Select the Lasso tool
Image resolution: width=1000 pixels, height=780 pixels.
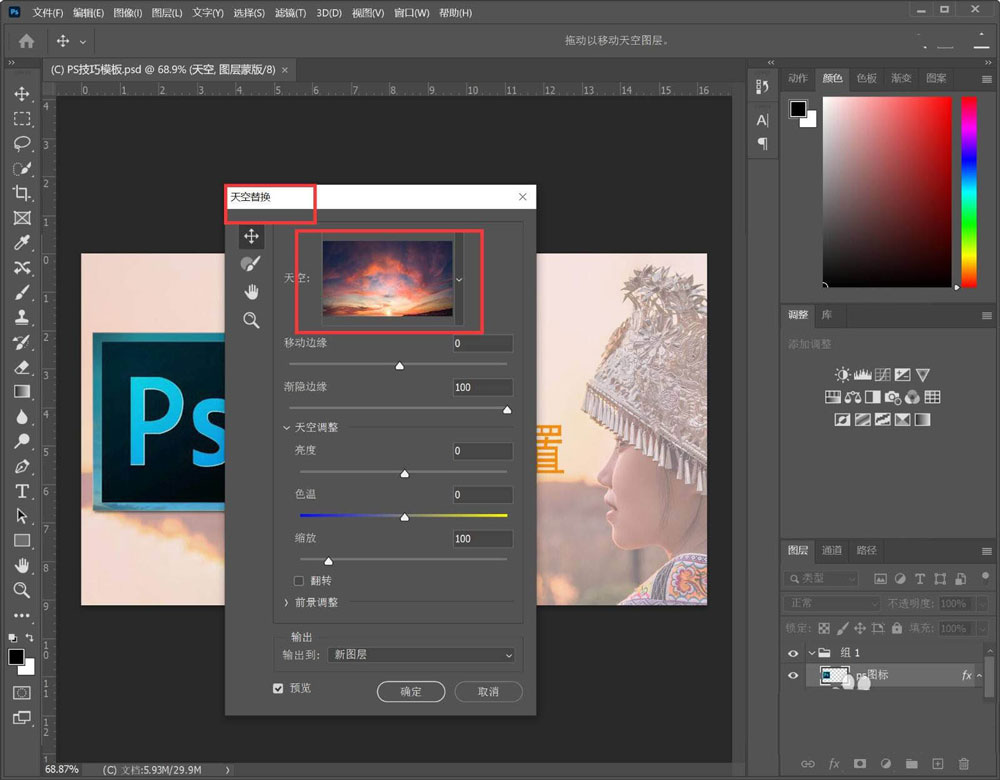click(x=22, y=143)
